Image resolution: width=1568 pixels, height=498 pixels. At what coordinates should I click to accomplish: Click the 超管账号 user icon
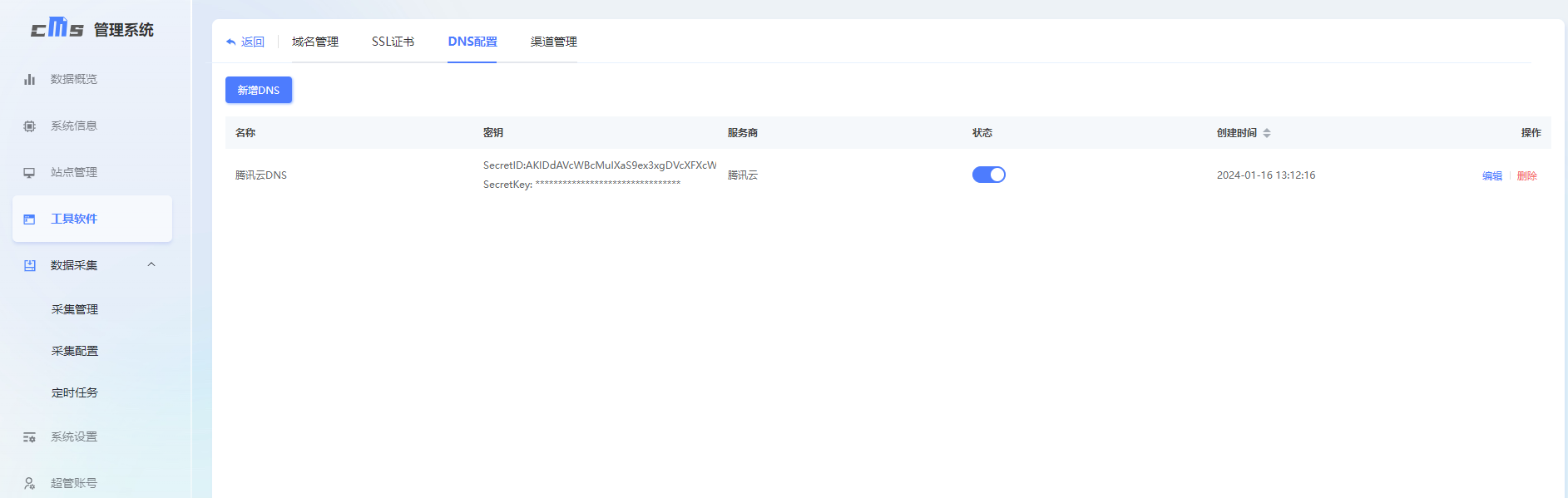[x=29, y=483]
